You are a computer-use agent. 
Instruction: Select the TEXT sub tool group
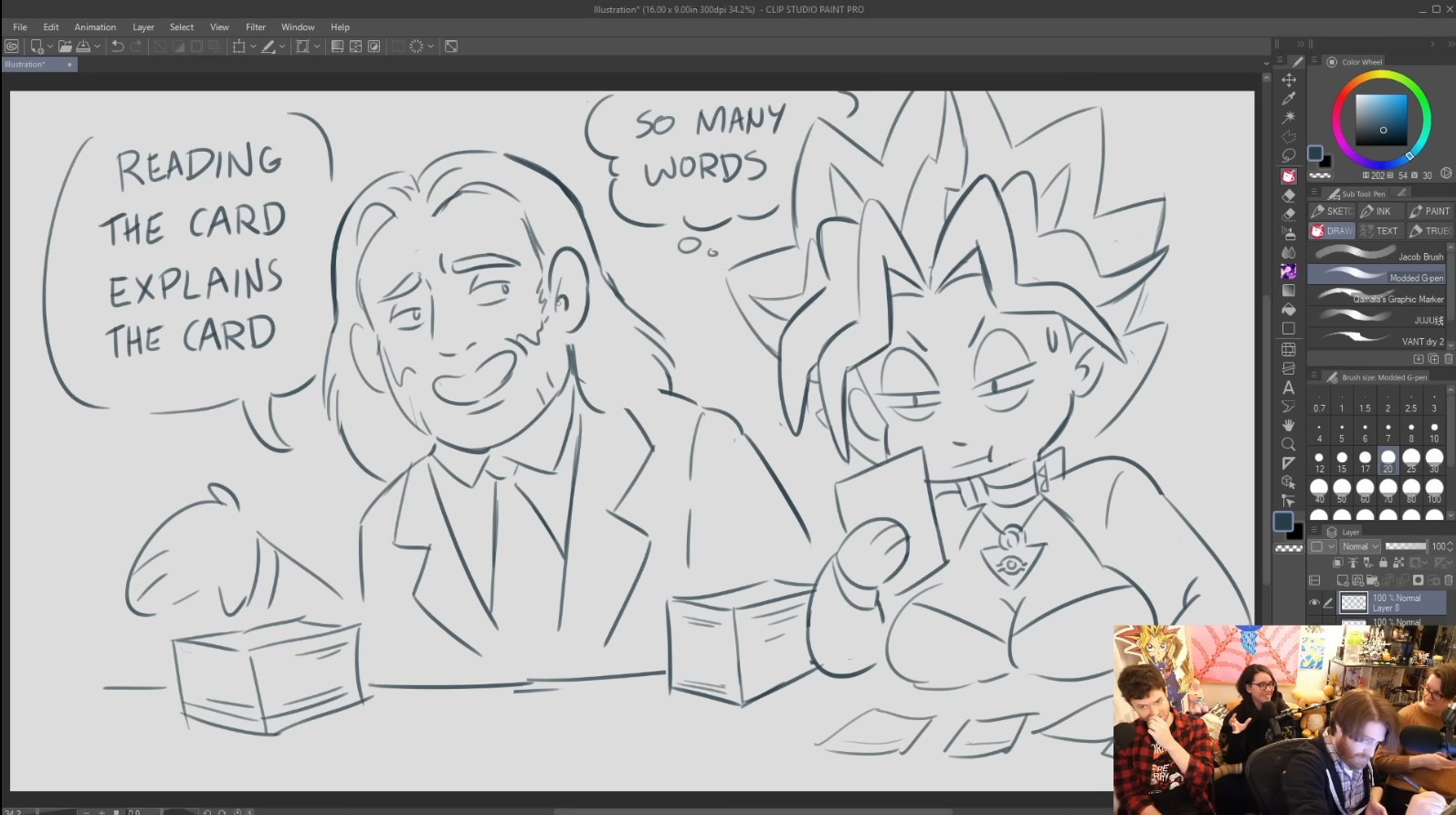[1380, 231]
